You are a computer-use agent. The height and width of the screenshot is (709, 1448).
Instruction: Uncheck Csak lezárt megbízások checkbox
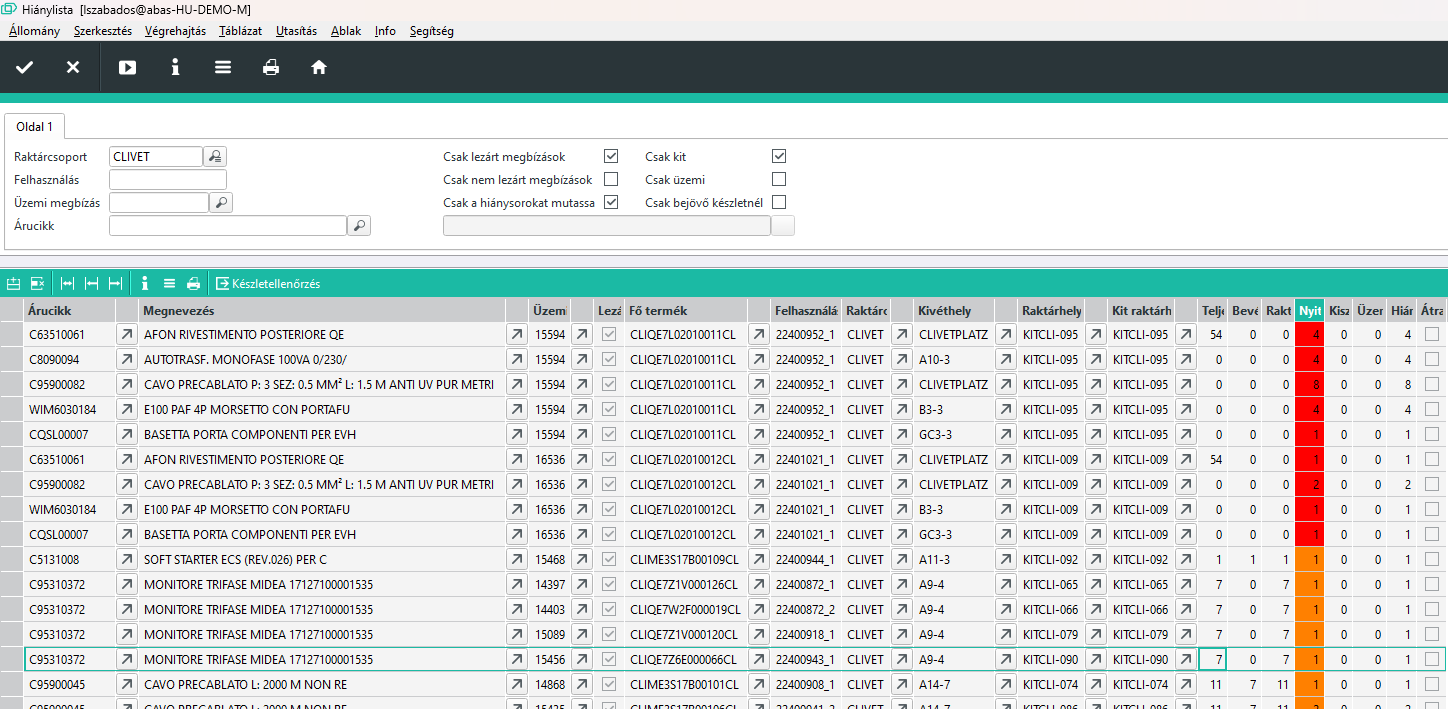click(x=611, y=156)
